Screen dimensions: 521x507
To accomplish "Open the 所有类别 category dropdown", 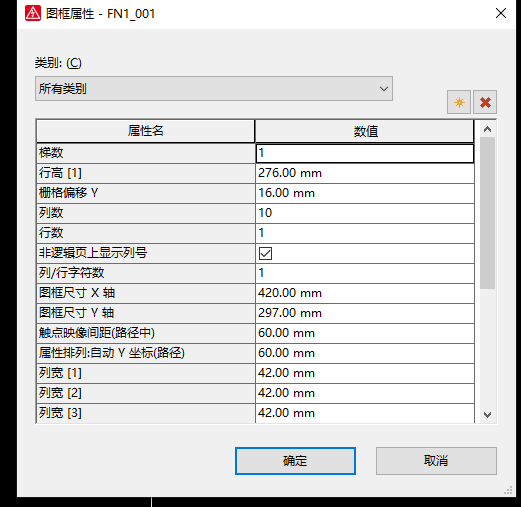I will 214,89.
